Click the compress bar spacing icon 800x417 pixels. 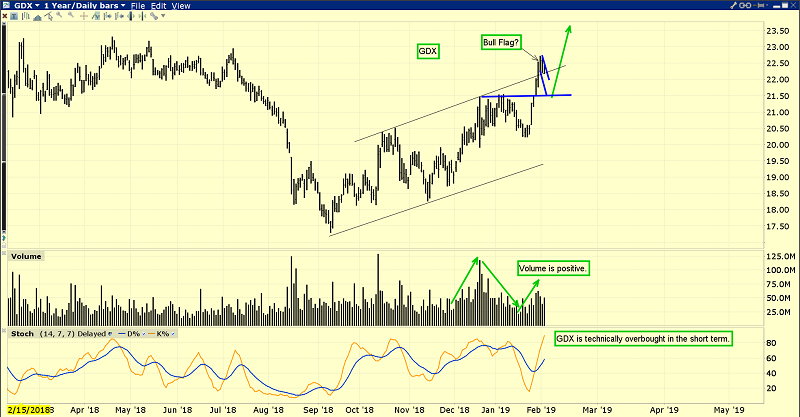(142, 16)
